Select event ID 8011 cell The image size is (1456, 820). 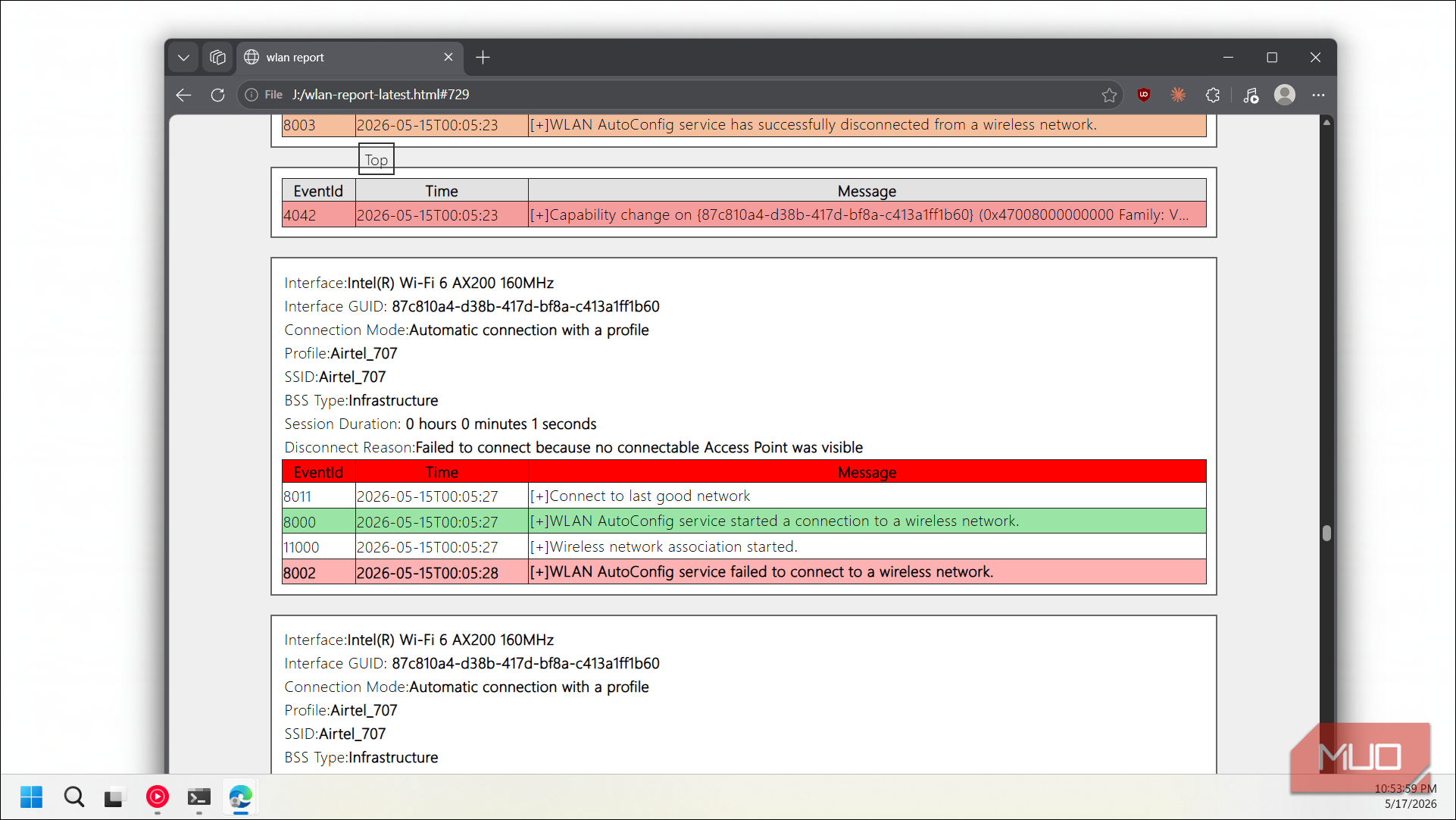318,496
